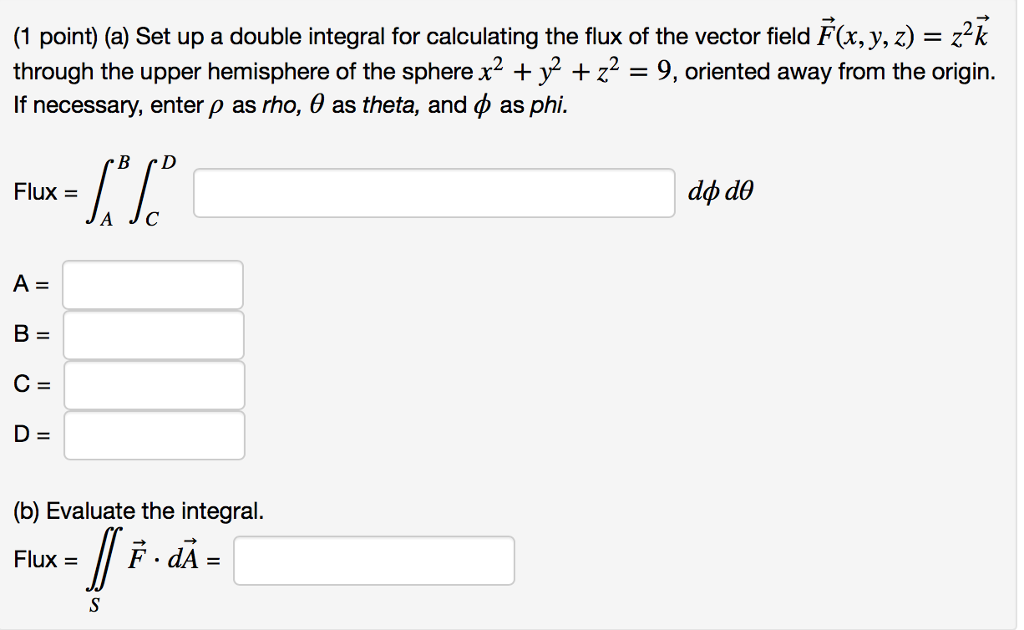The width and height of the screenshot is (1024, 630).
Task: Click the input field labeled C
Action: pyautogui.click(x=152, y=384)
